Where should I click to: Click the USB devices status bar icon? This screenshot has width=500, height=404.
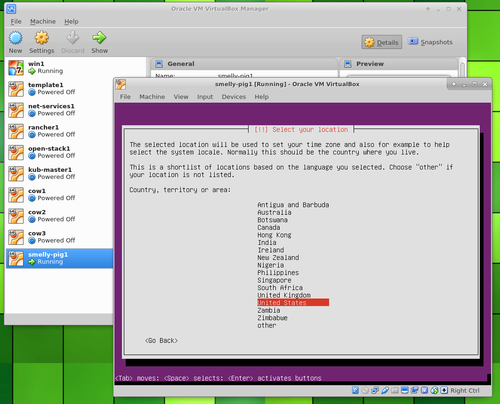pyautogui.click(x=385, y=390)
